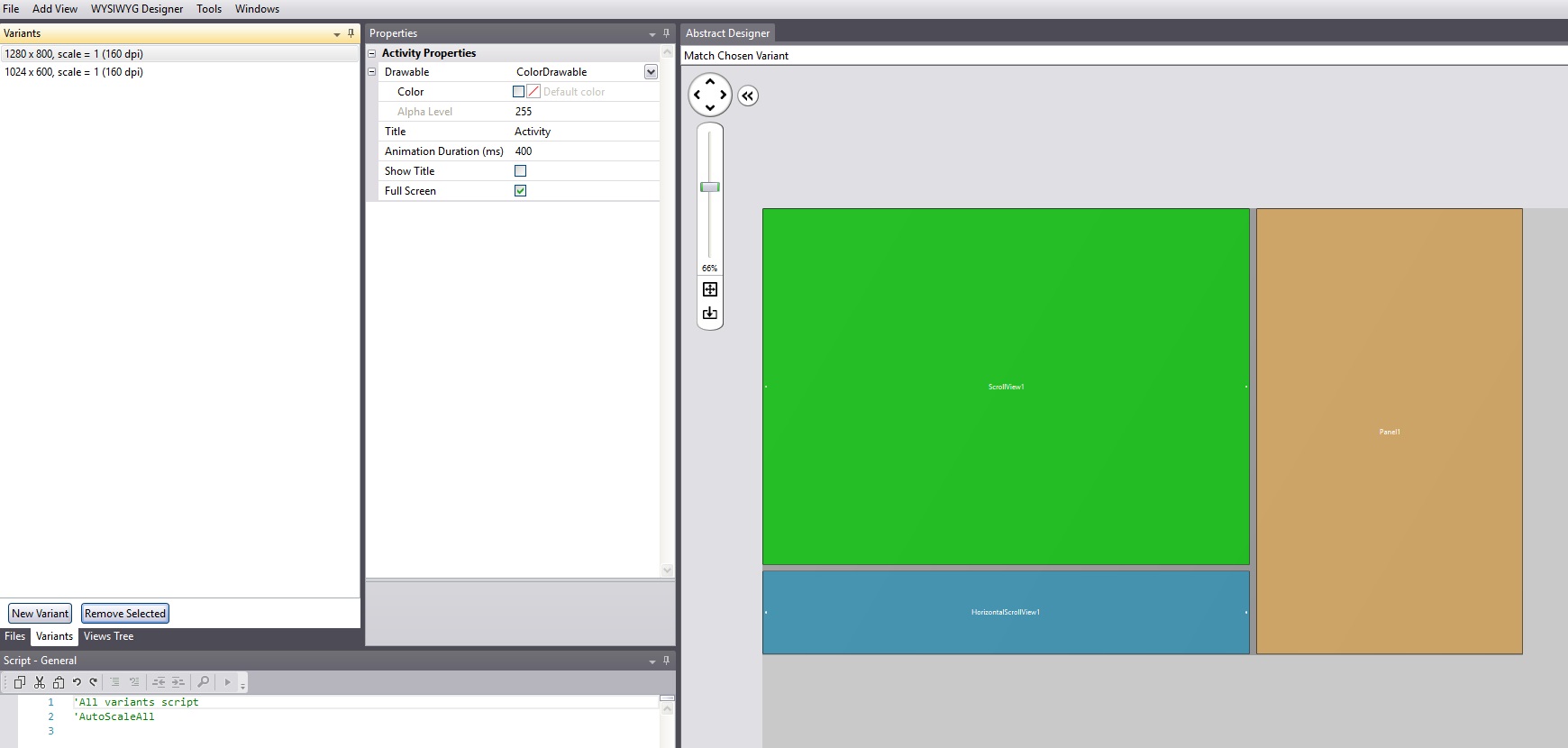
Task: Select the Abstract Designer tab
Action: point(728,33)
